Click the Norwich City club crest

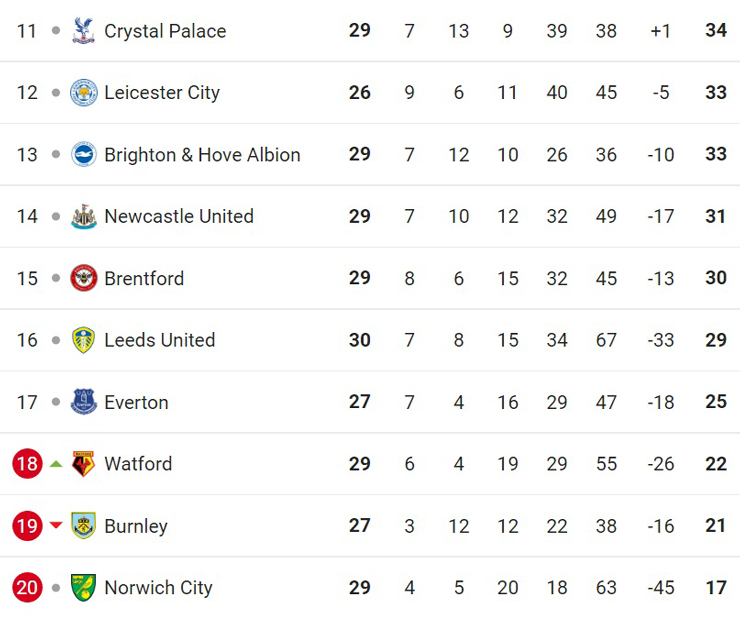point(84,588)
